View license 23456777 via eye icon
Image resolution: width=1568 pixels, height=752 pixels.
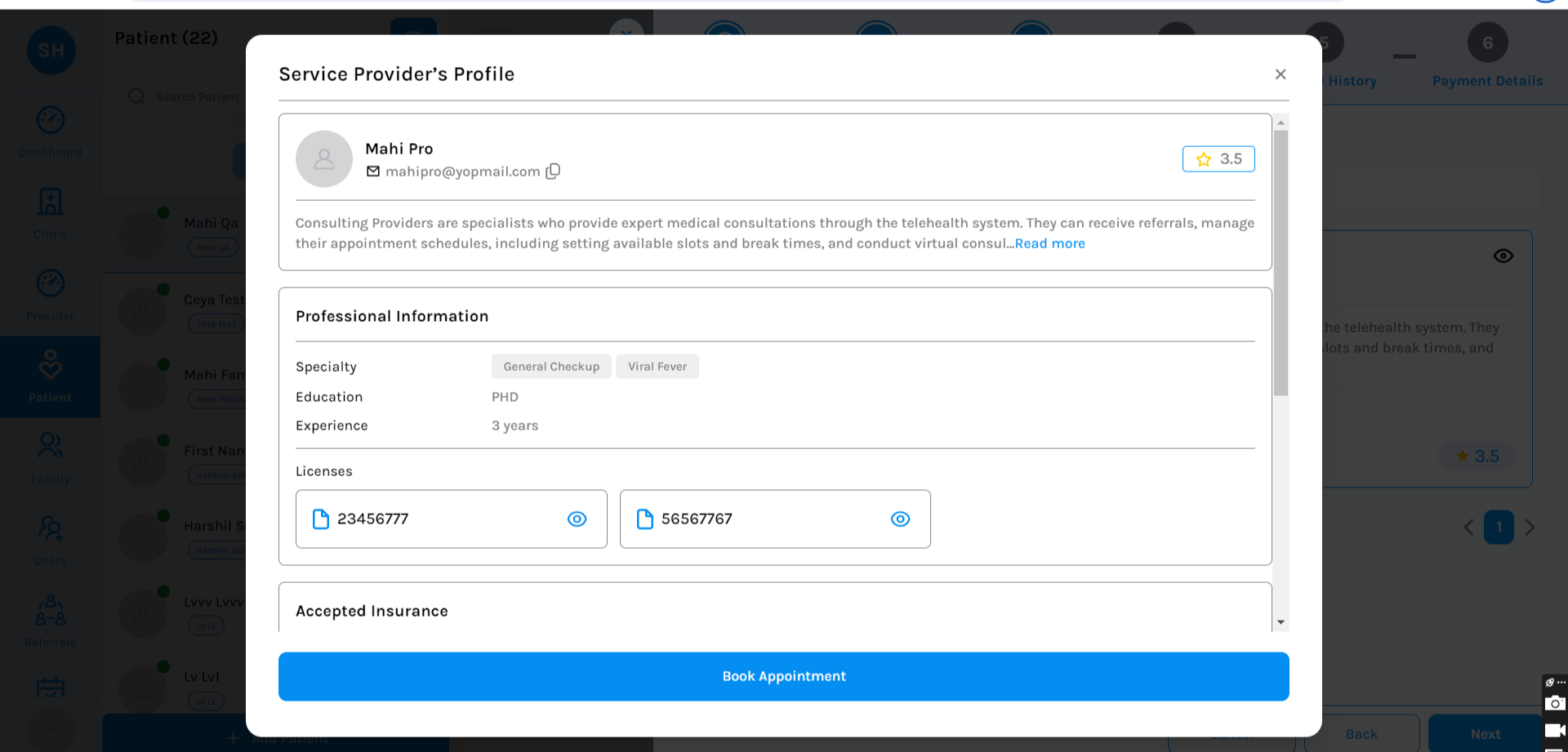click(x=577, y=519)
